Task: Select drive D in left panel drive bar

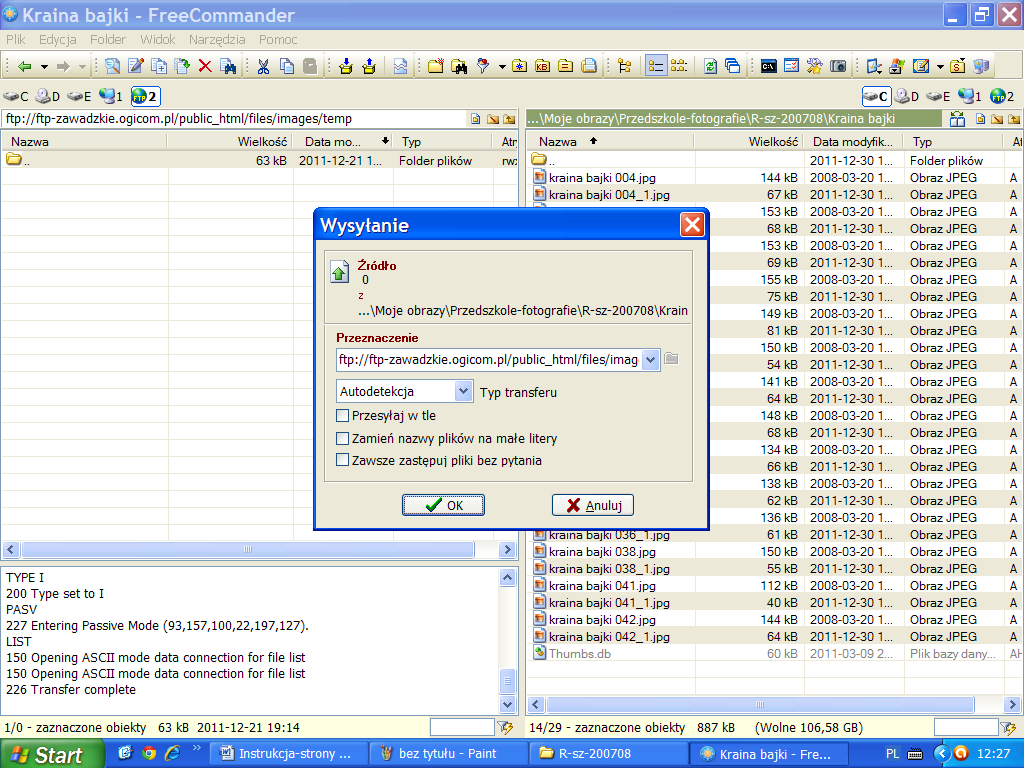Action: point(47,97)
